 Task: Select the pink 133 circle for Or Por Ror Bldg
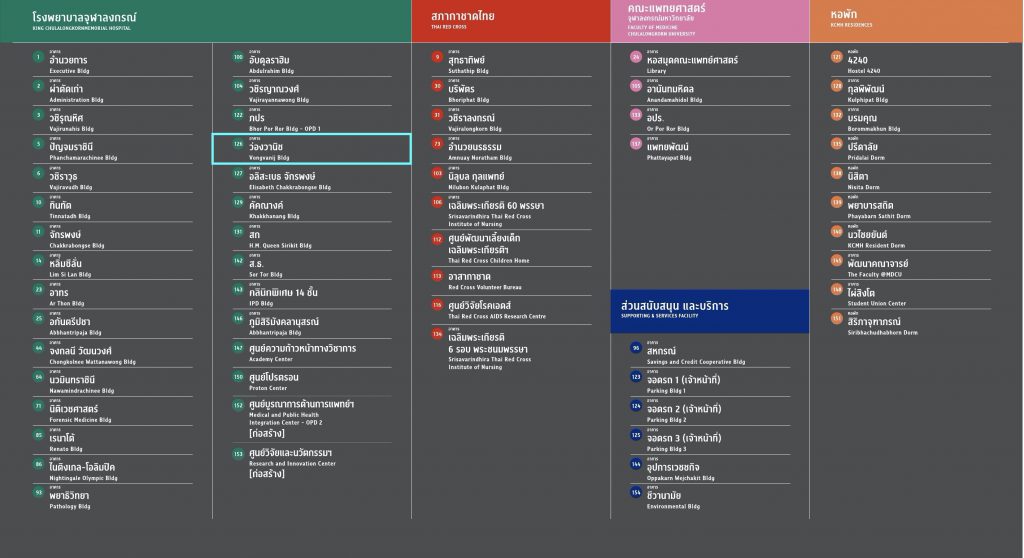636,115
